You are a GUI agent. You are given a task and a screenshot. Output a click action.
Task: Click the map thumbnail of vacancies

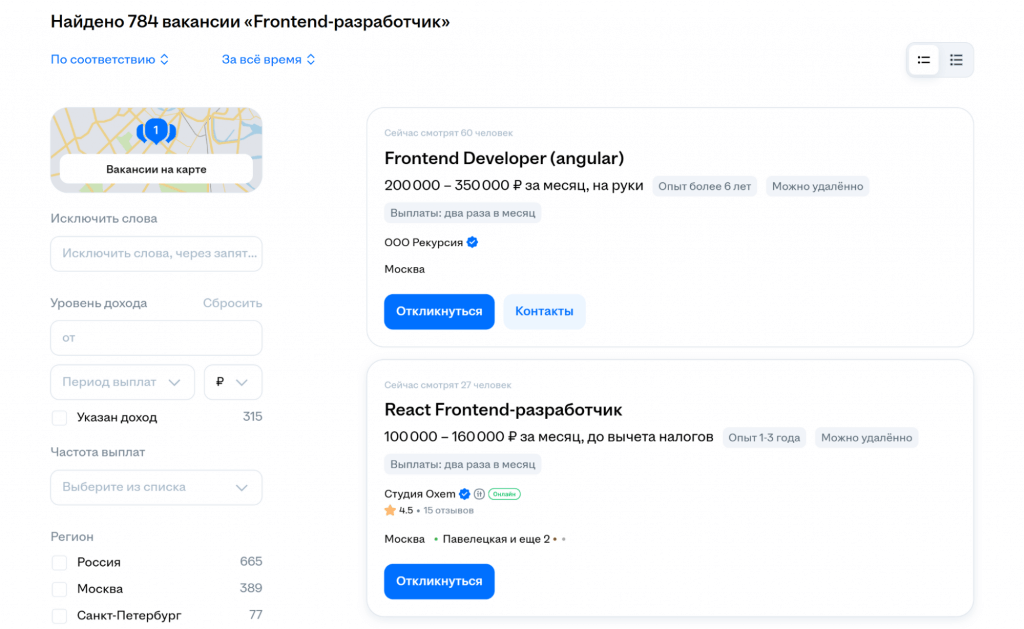pyautogui.click(x=156, y=150)
